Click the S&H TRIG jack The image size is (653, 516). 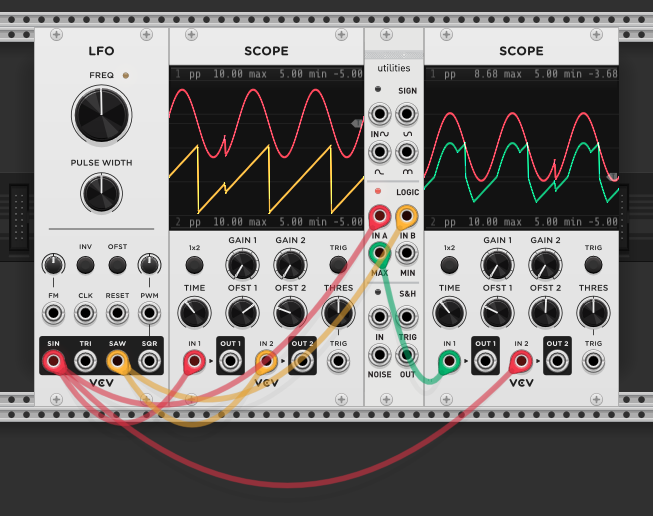407,317
